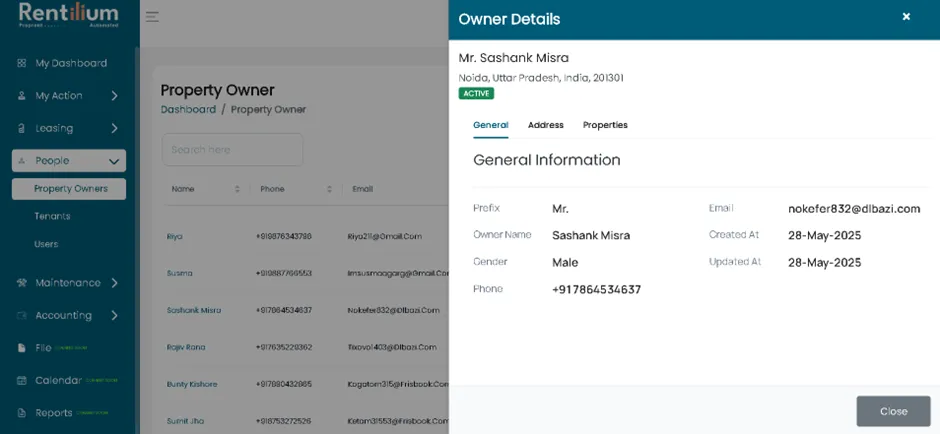Click the Owner Name value Sashank Misra
Viewport: 940px width, 434px height.
tap(591, 236)
